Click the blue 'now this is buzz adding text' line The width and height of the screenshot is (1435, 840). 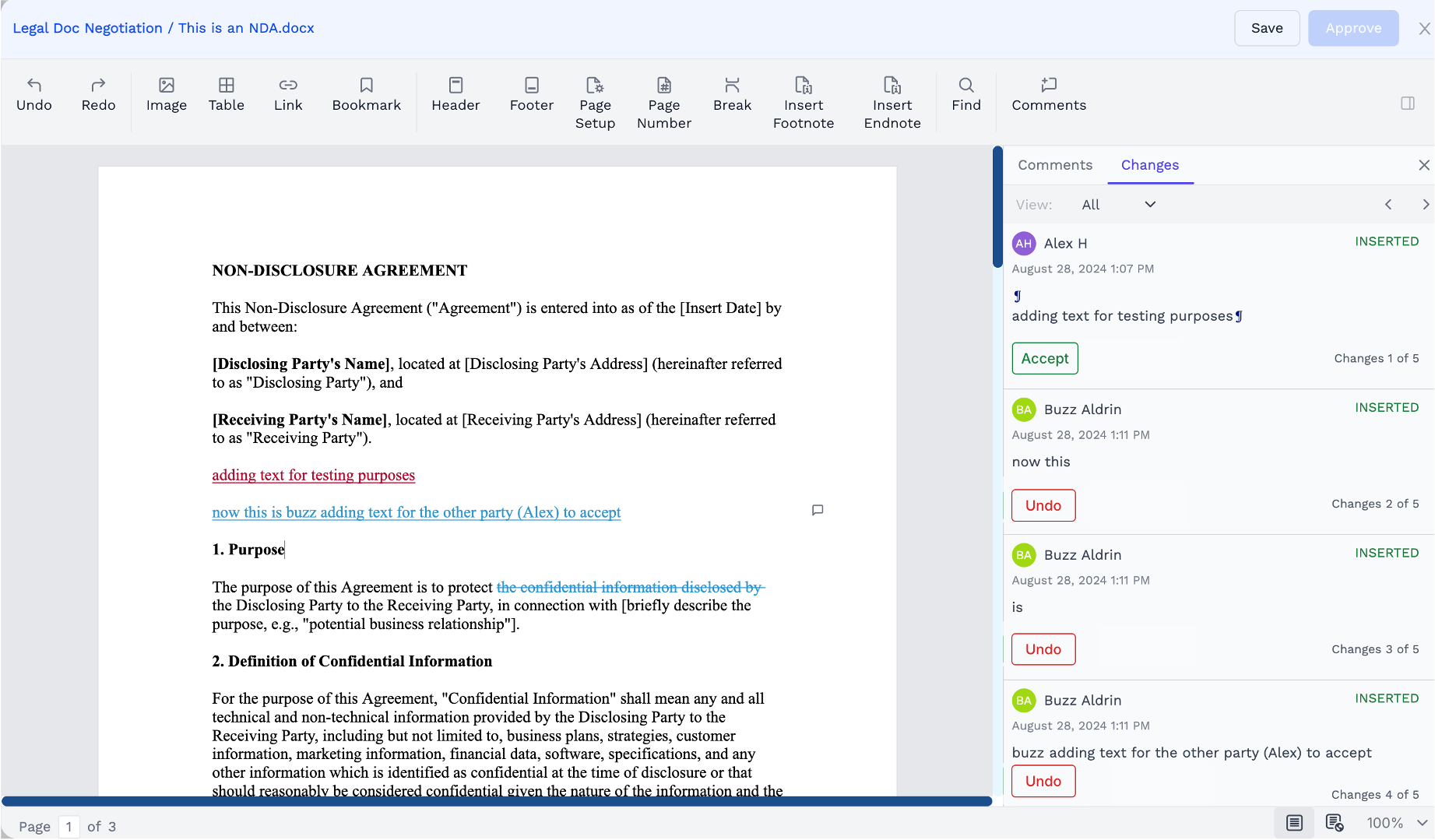pyautogui.click(x=417, y=512)
